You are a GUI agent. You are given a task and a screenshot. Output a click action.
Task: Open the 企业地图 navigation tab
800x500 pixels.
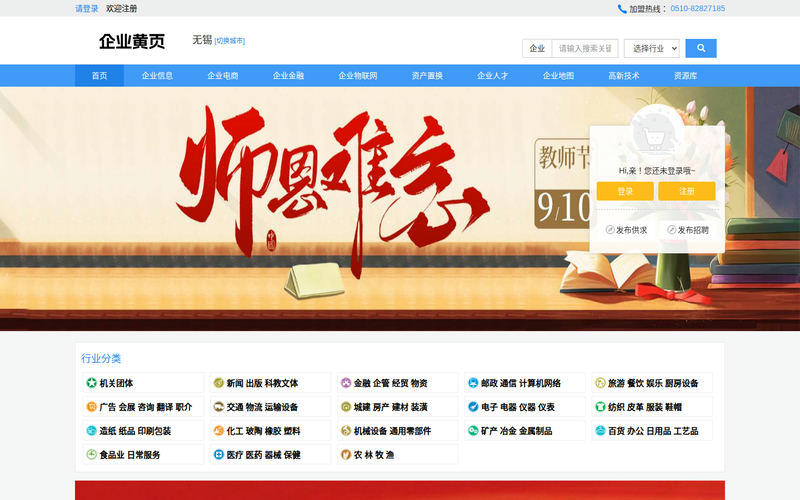558,76
